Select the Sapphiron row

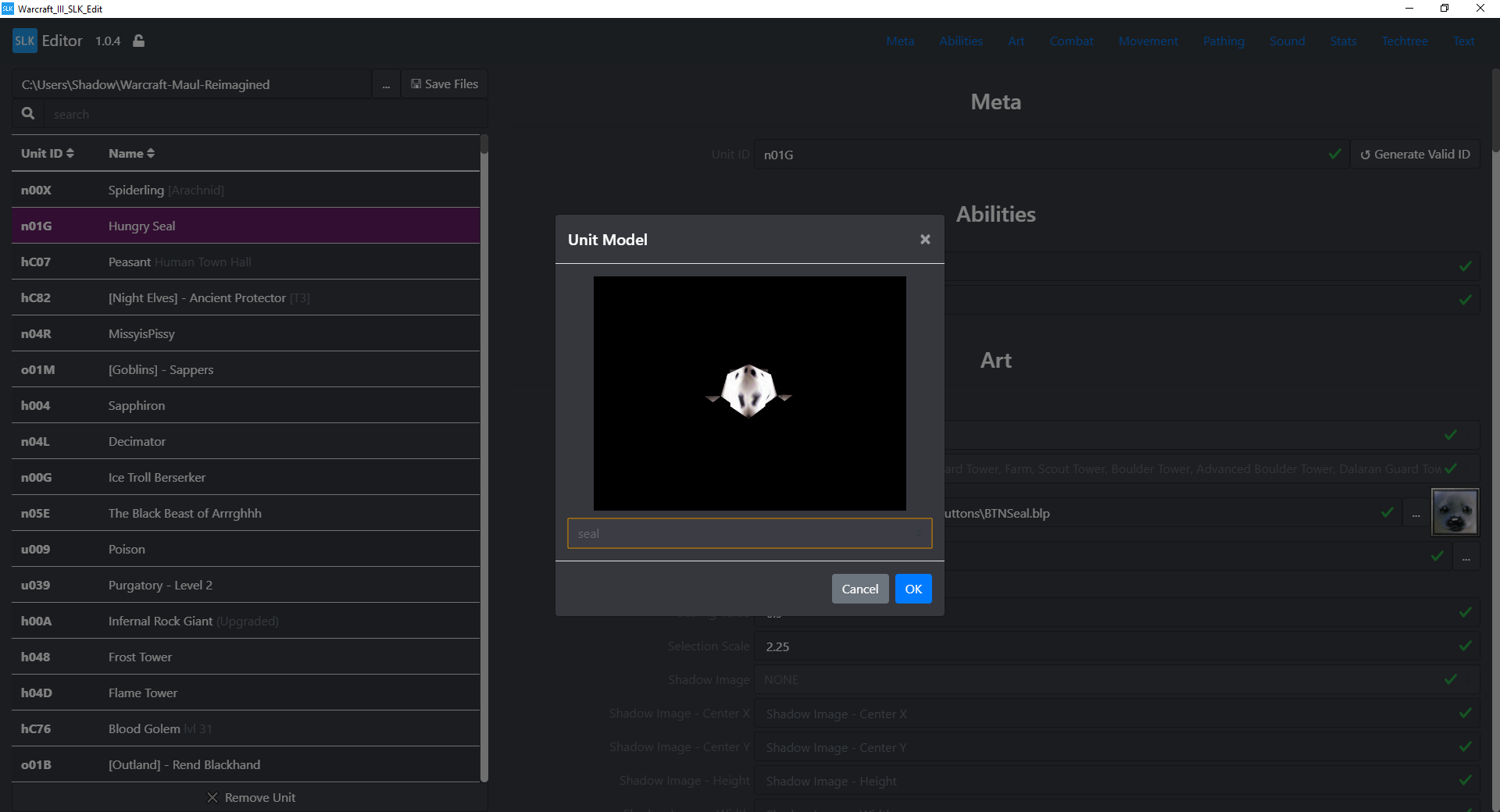[x=246, y=405]
